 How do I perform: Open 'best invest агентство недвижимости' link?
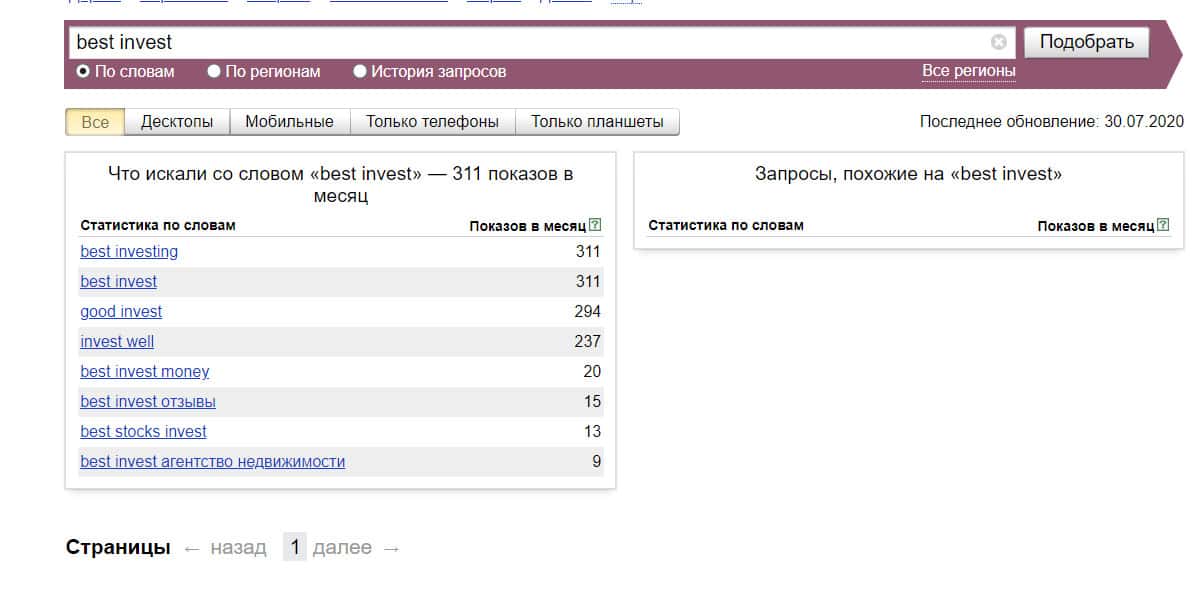click(x=212, y=461)
